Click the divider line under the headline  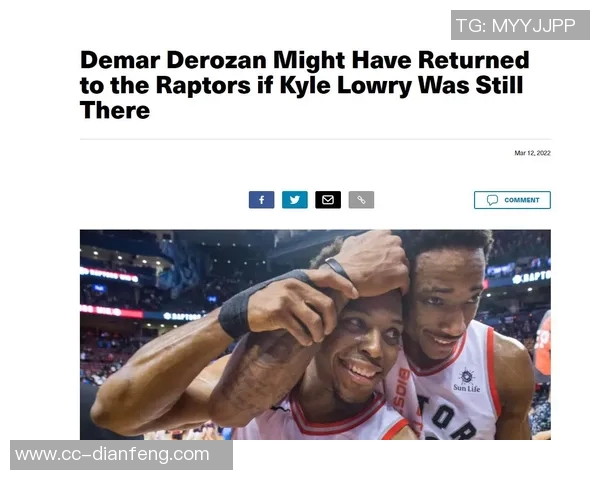[315, 139]
